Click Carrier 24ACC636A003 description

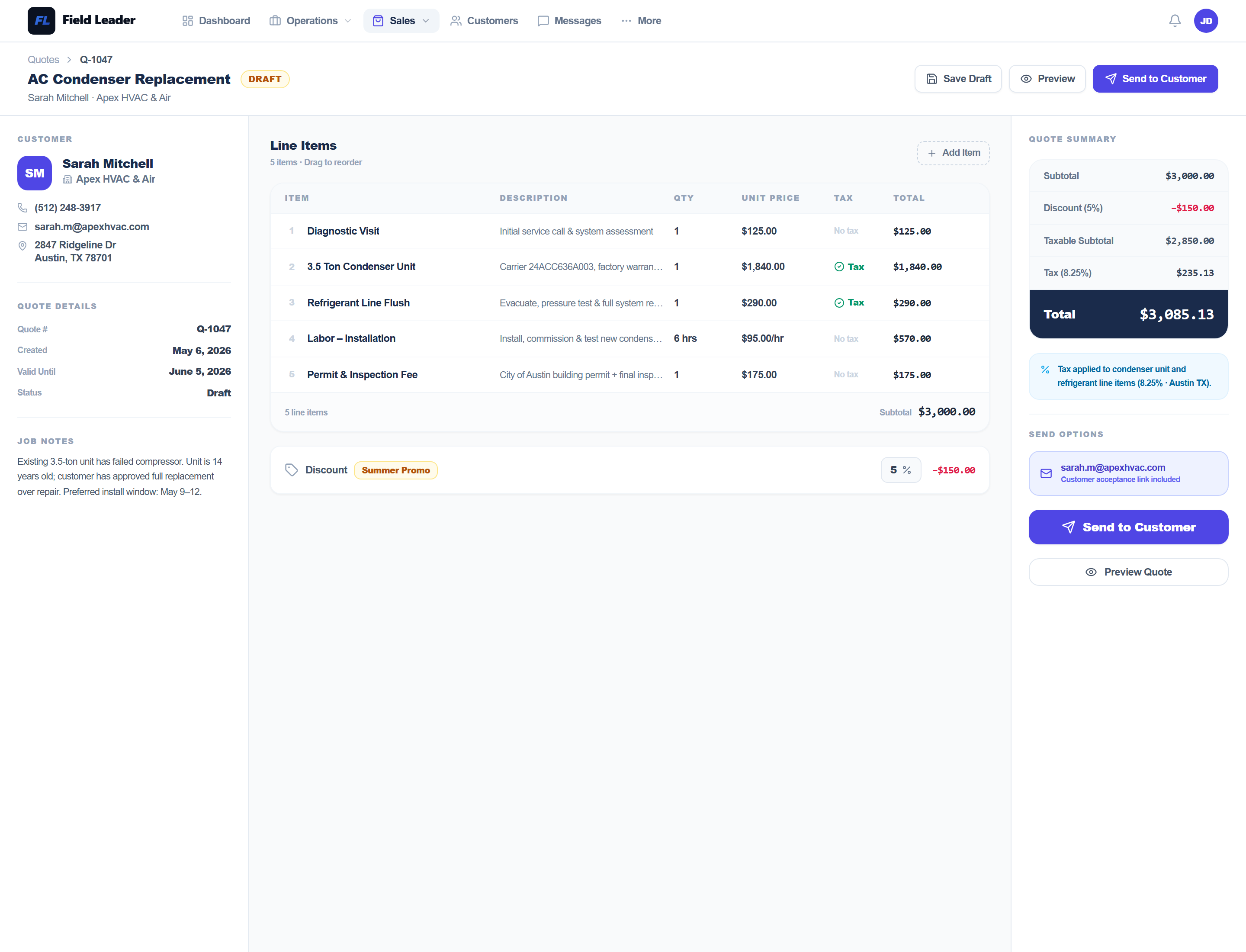[581, 266]
